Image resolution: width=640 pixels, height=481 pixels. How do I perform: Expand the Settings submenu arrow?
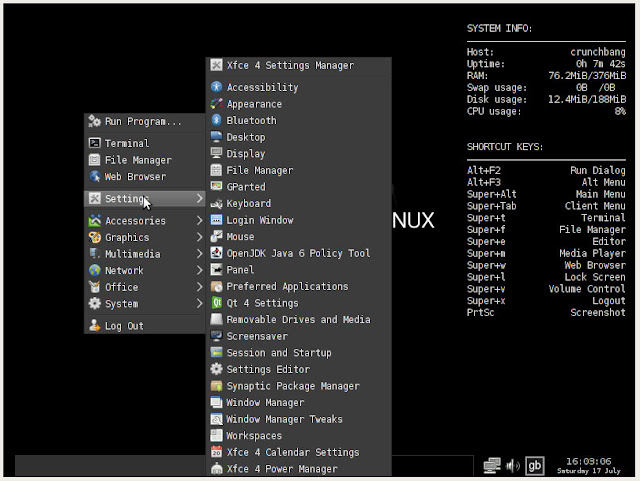[x=199, y=198]
